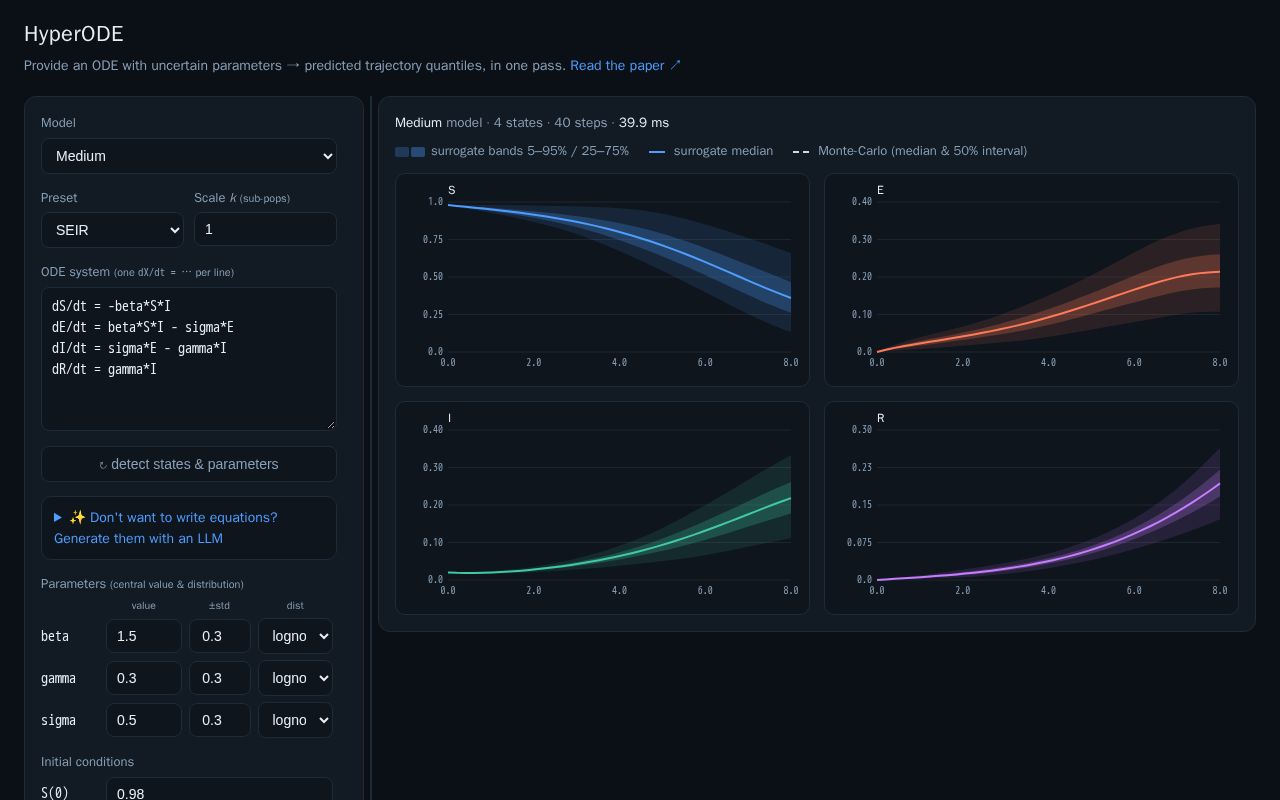This screenshot has height=800, width=1280.
Task: Open the Preset dropdown showing SEIR
Action: coord(112,230)
